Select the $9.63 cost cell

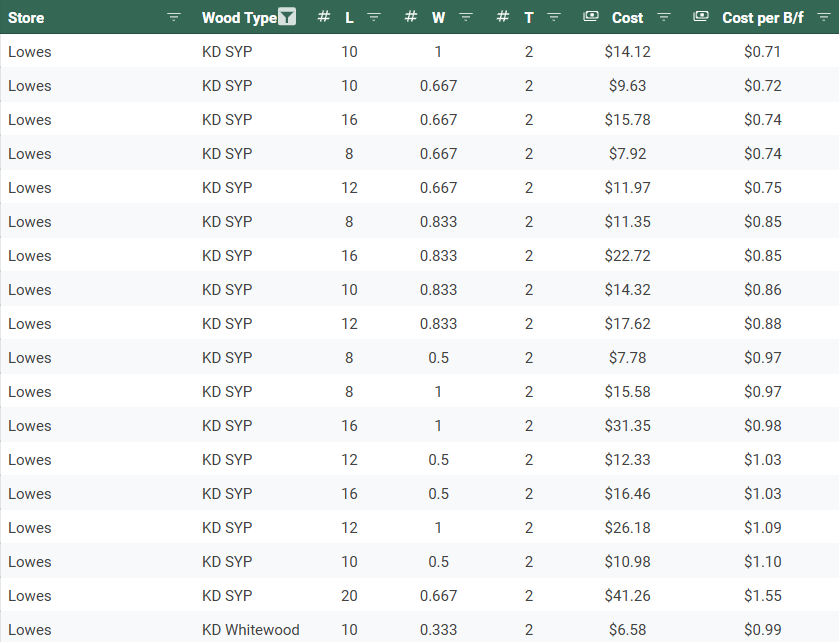628,86
